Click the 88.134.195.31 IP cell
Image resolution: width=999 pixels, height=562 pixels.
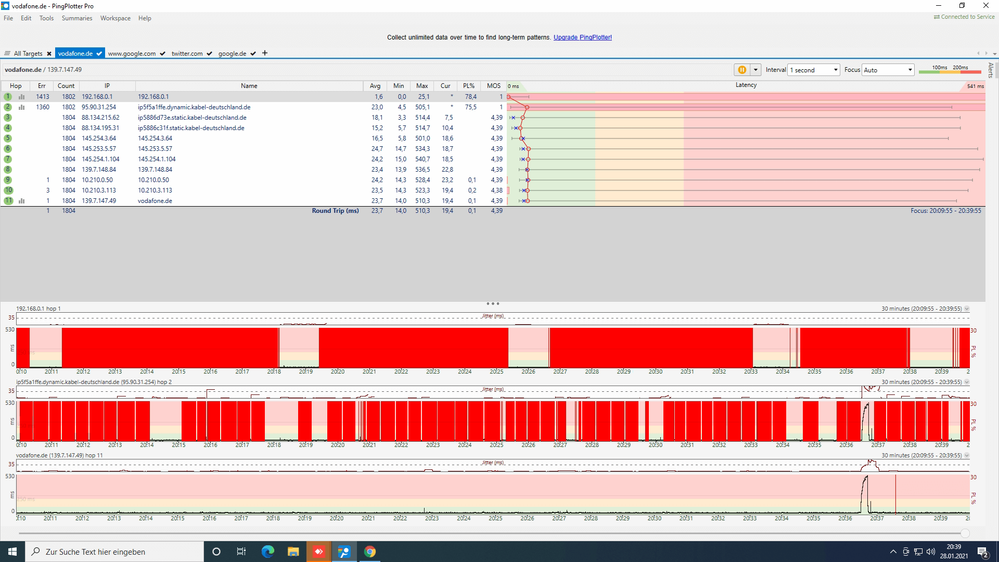pos(100,128)
